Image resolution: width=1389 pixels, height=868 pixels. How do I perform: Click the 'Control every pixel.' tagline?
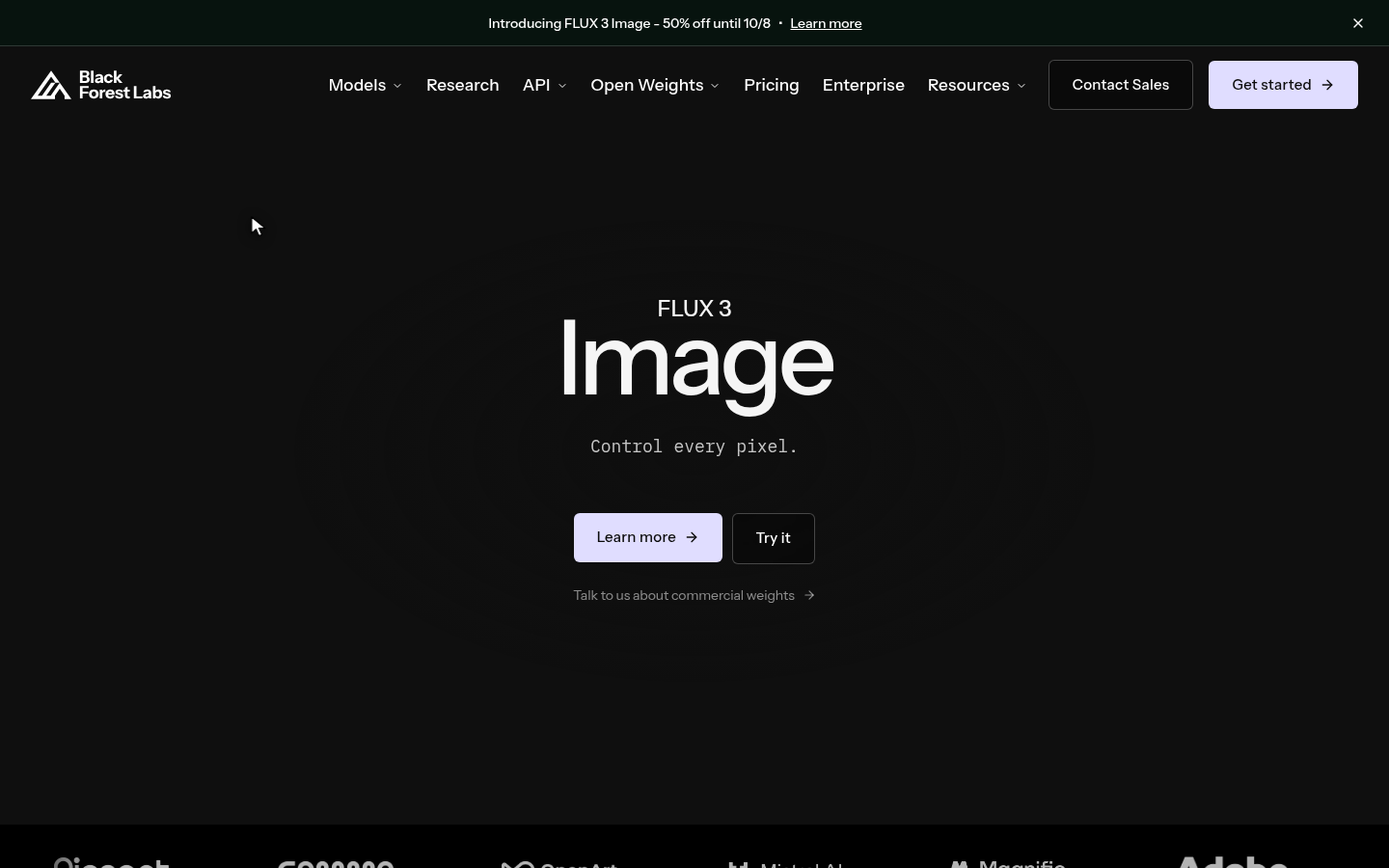[694, 447]
